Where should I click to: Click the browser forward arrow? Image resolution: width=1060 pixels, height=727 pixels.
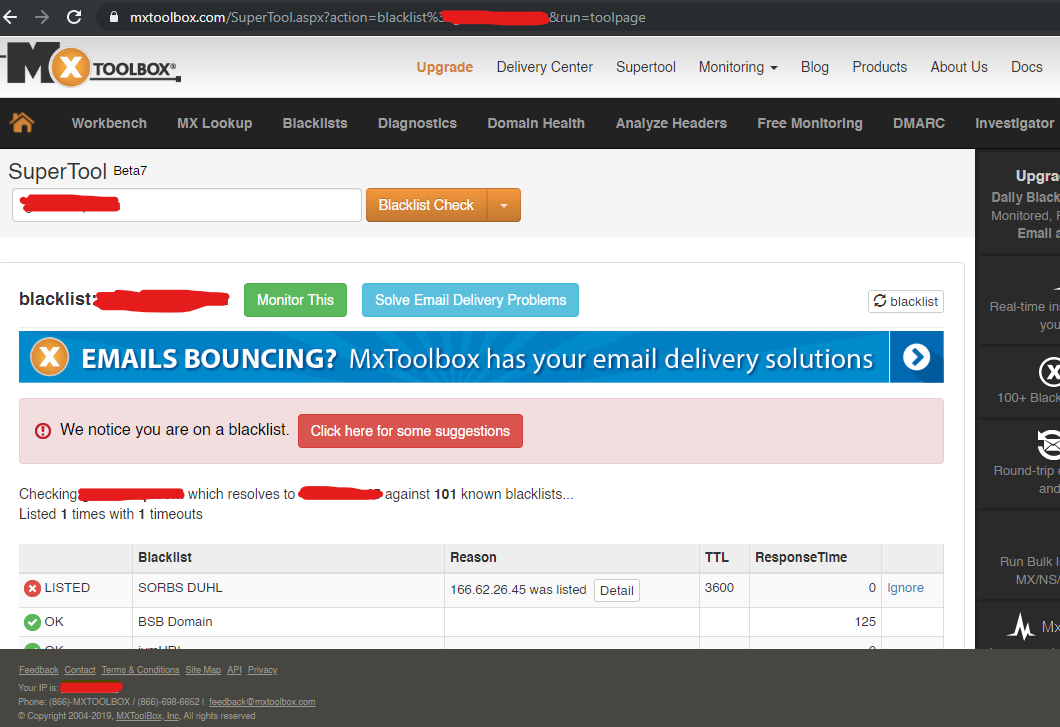pos(42,17)
